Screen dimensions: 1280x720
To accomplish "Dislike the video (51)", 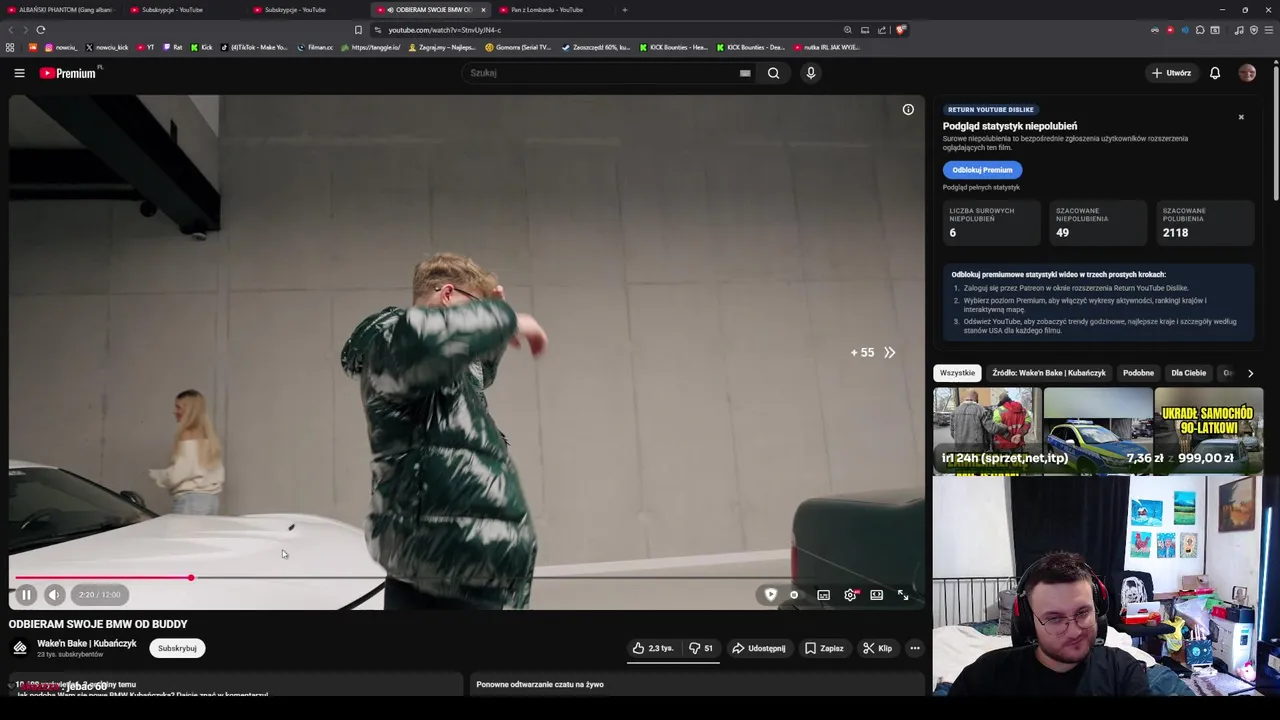I will (x=701, y=648).
